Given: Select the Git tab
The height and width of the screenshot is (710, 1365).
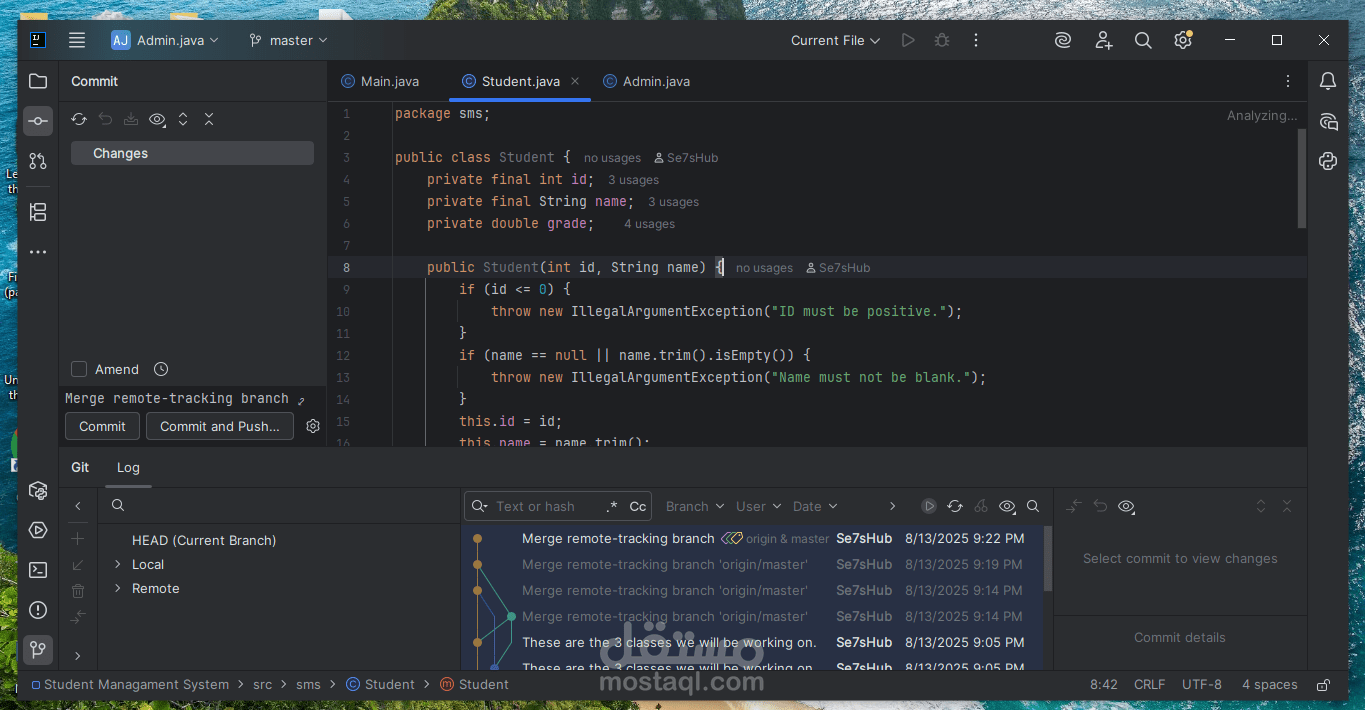Looking at the screenshot, I should tap(80, 467).
